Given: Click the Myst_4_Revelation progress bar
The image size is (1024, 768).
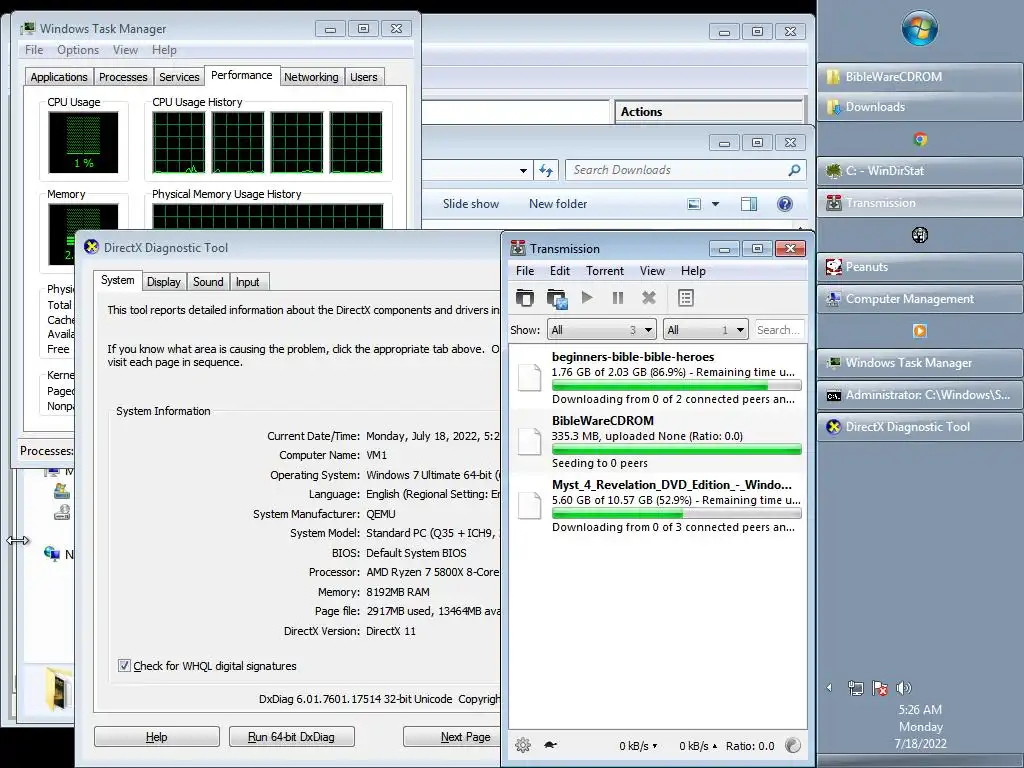Looking at the screenshot, I should coord(677,513).
